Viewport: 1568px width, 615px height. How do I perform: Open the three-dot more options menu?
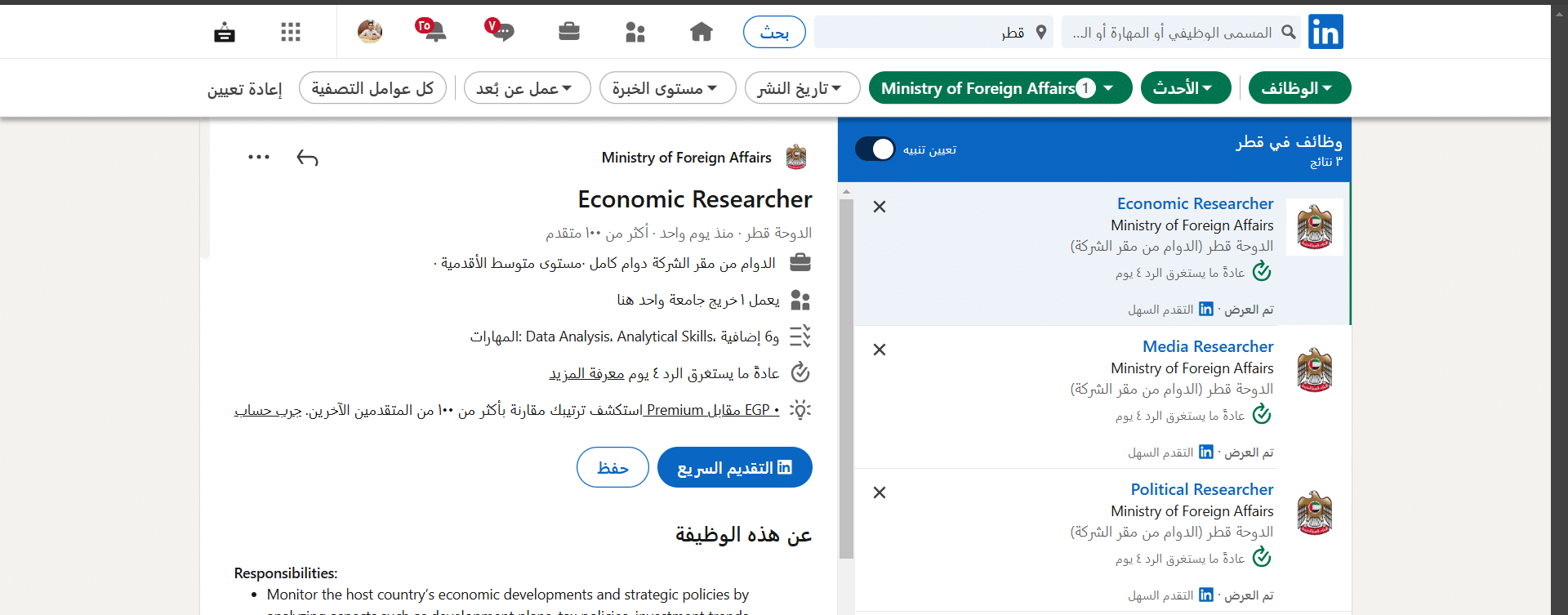click(259, 157)
